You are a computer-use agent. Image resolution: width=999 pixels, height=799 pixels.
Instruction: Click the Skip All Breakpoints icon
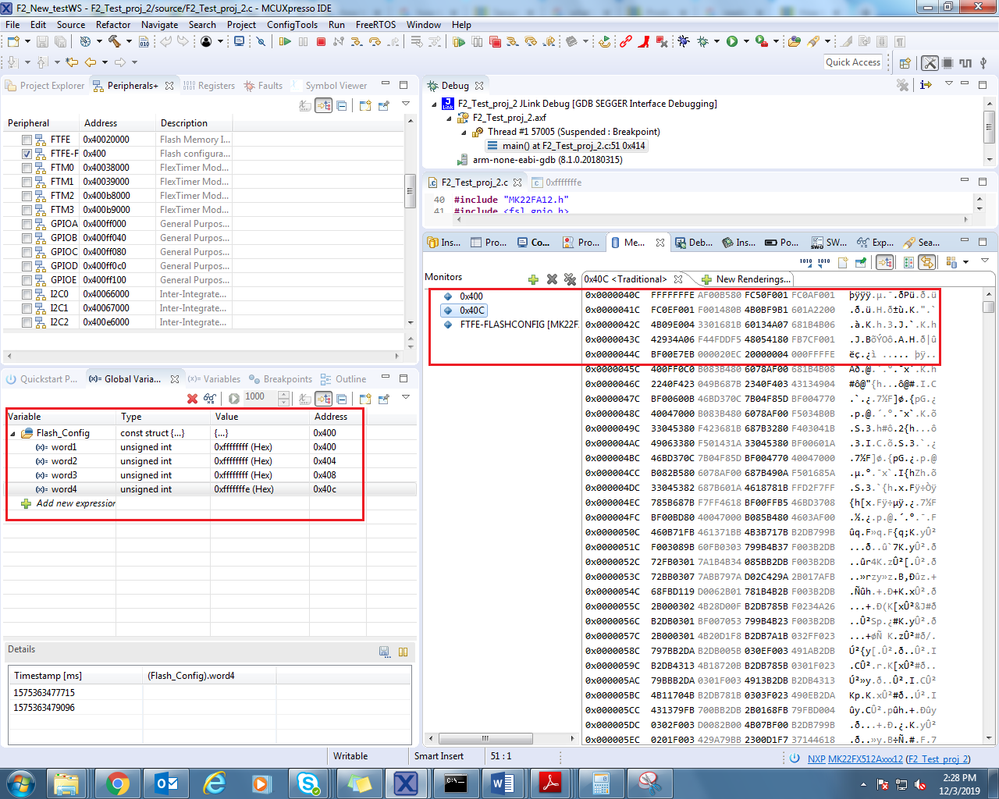tap(261, 42)
